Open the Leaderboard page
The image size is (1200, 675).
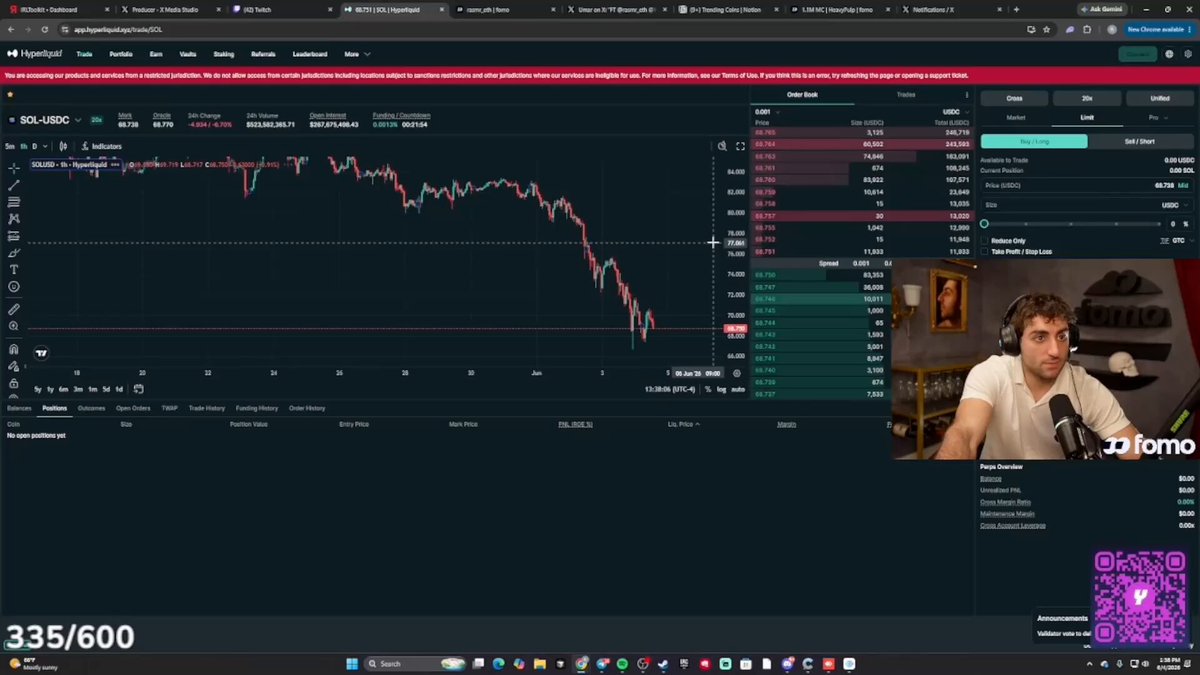click(310, 54)
